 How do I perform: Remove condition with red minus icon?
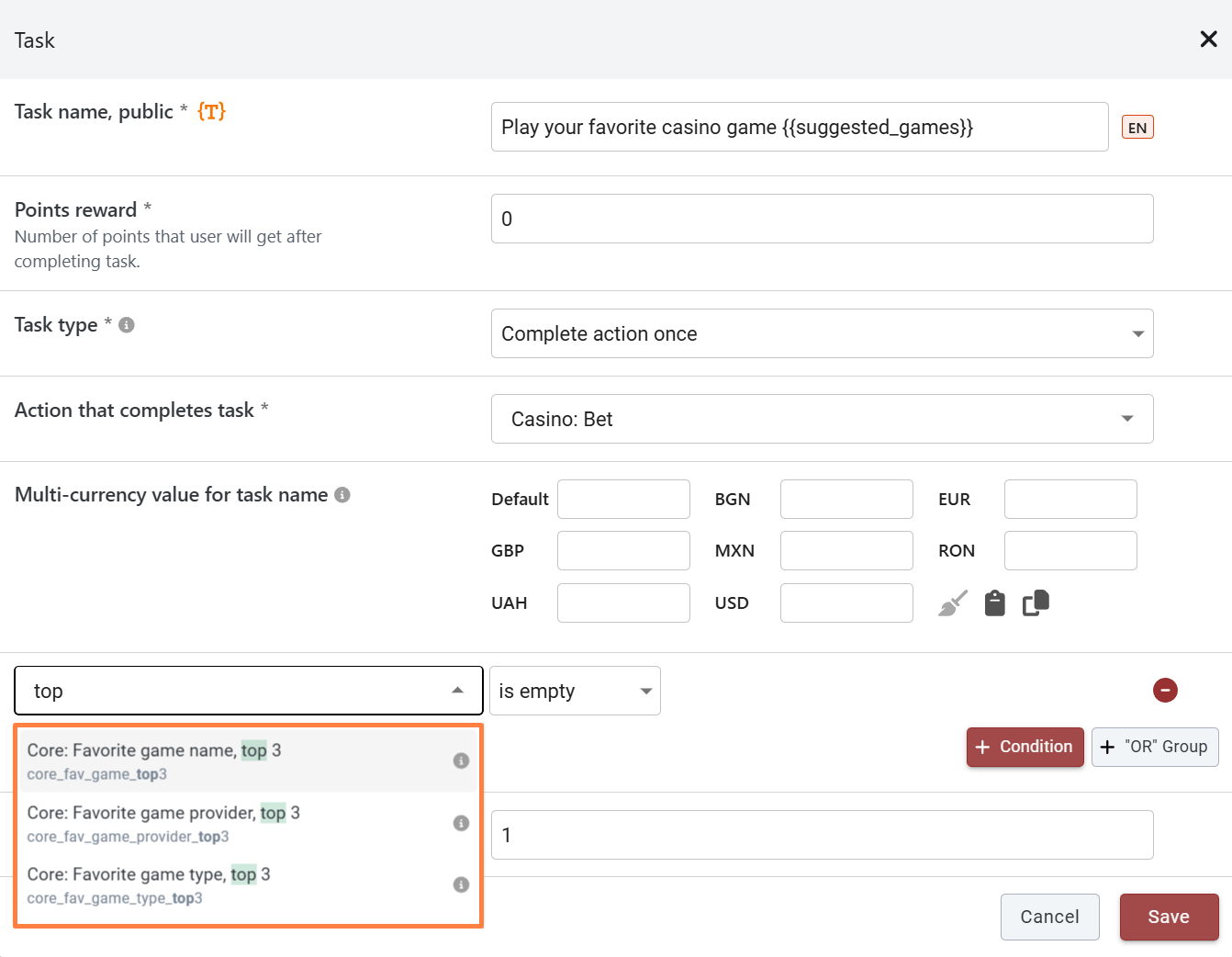click(1165, 690)
